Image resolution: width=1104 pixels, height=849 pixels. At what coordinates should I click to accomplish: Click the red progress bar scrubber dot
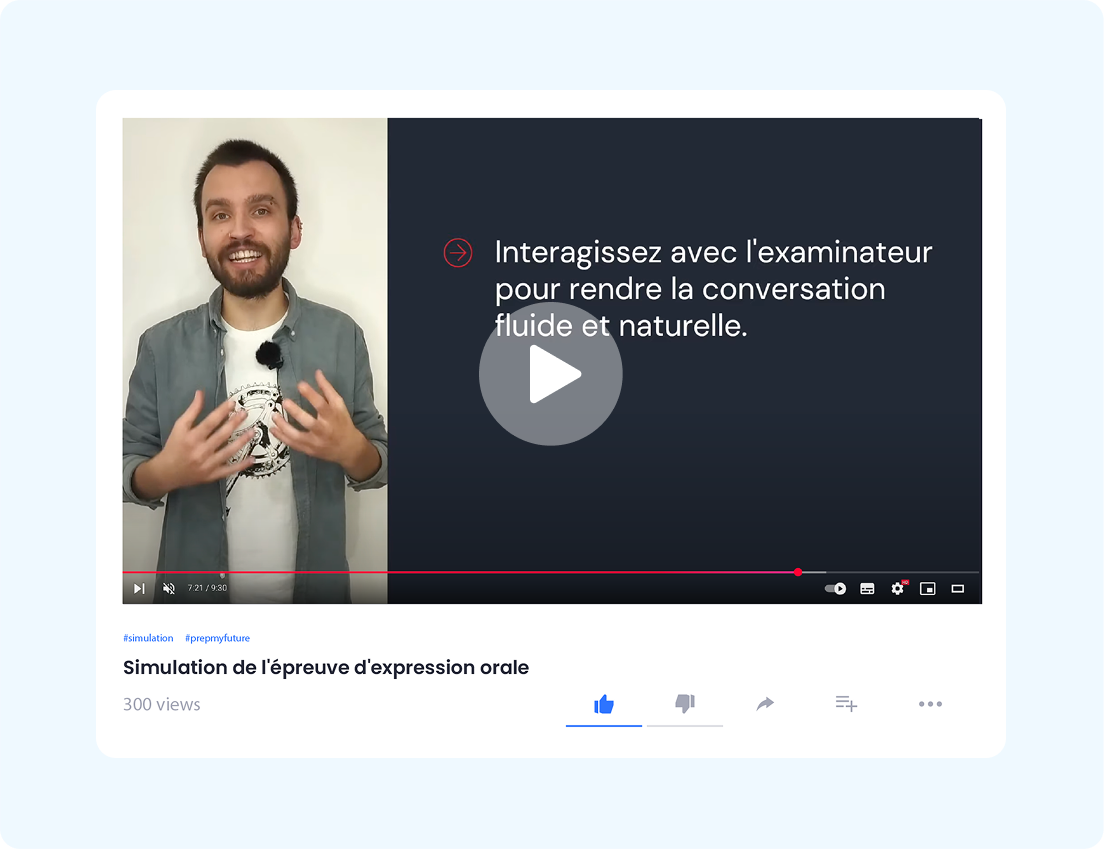click(x=798, y=572)
